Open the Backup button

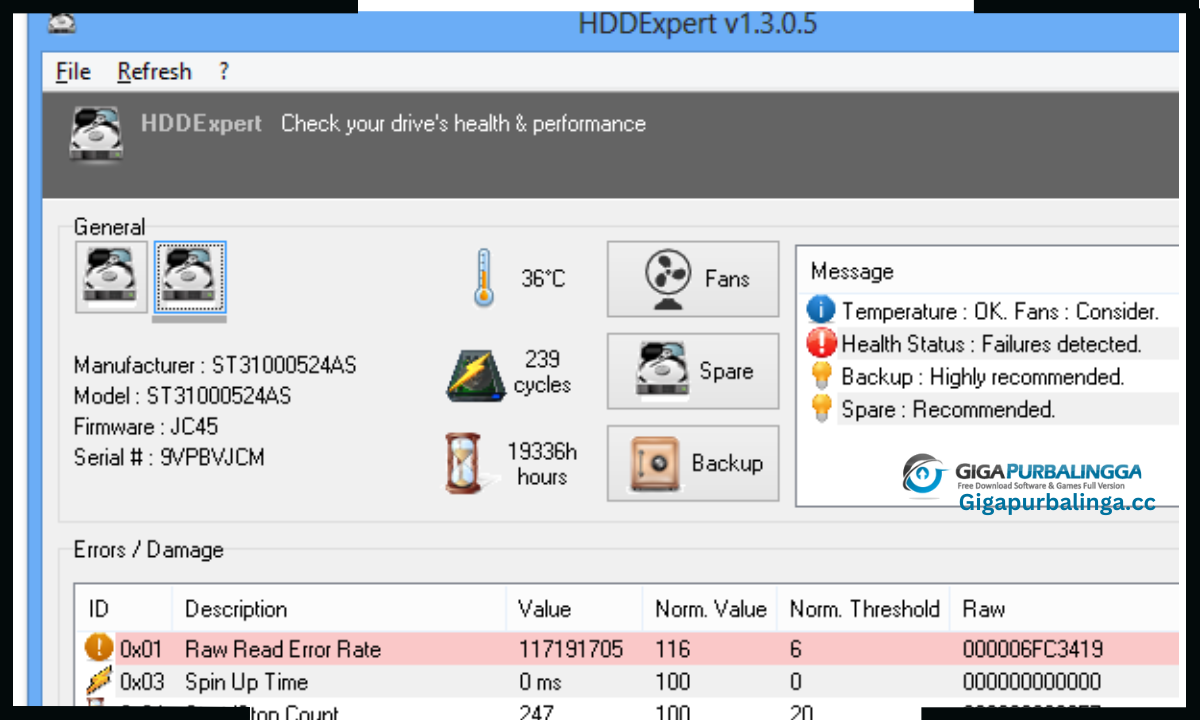[x=693, y=463]
